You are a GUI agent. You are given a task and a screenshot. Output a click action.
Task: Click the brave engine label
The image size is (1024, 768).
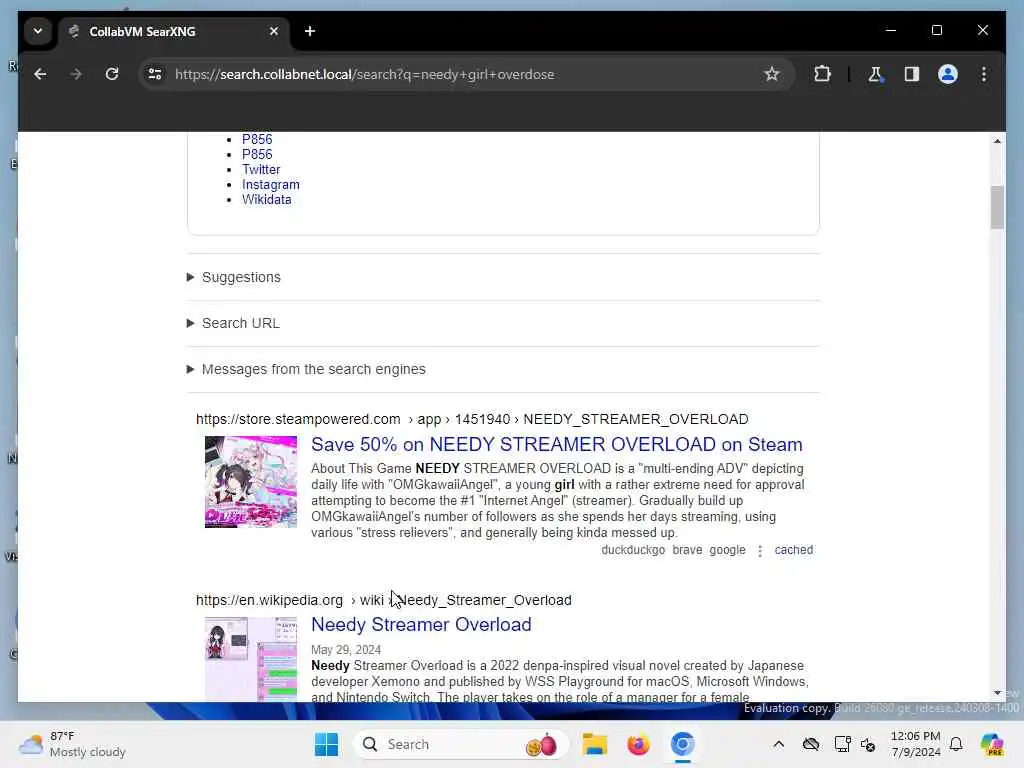tap(687, 550)
